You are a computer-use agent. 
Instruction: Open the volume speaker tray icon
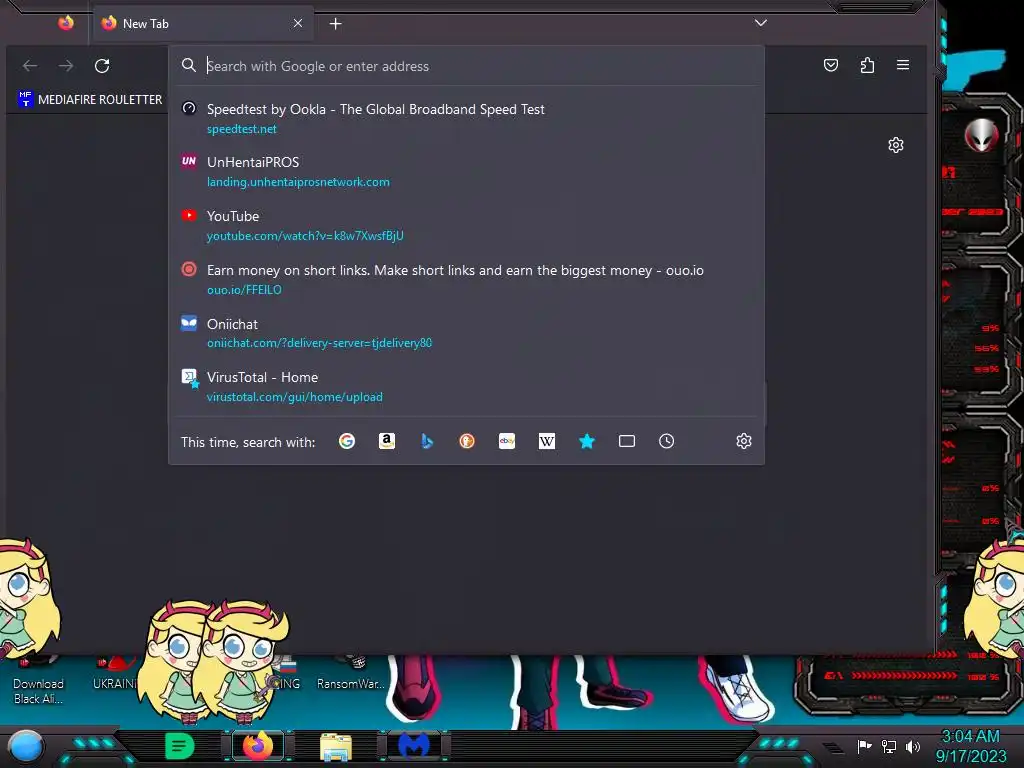[x=913, y=746]
